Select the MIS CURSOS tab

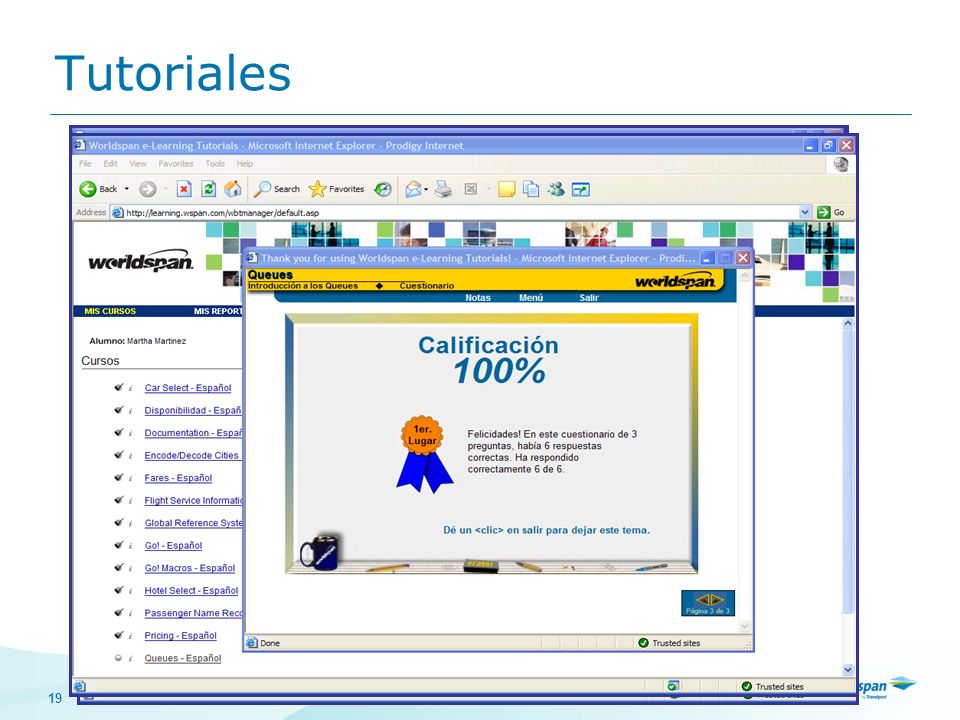tap(110, 311)
